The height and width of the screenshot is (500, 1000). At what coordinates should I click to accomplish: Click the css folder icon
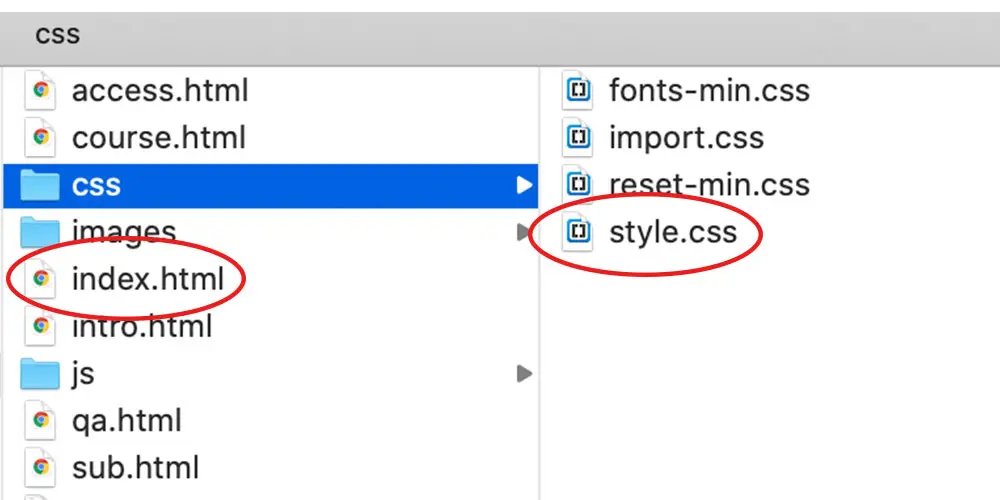[40, 185]
